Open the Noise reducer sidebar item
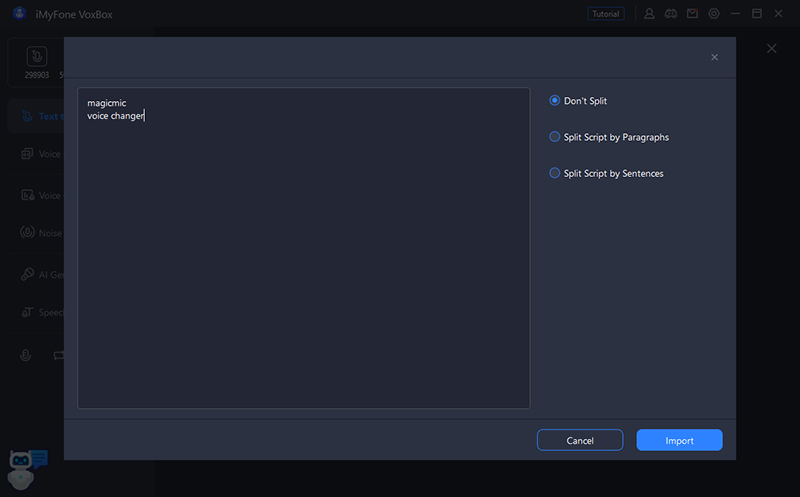 41,233
